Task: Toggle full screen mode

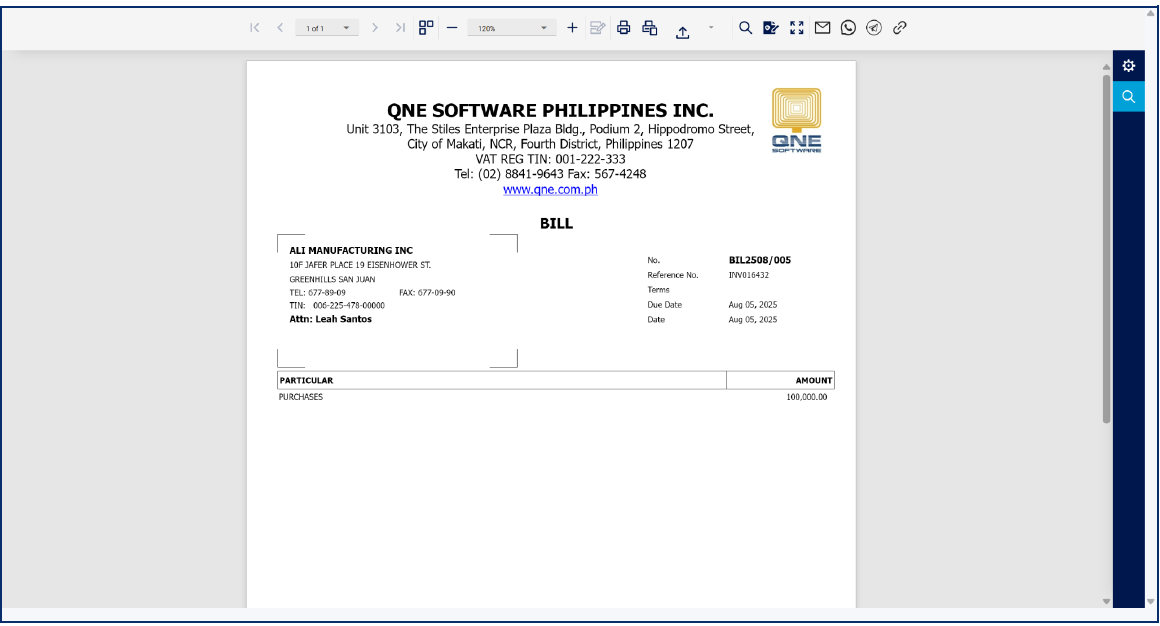Action: pyautogui.click(x=797, y=27)
